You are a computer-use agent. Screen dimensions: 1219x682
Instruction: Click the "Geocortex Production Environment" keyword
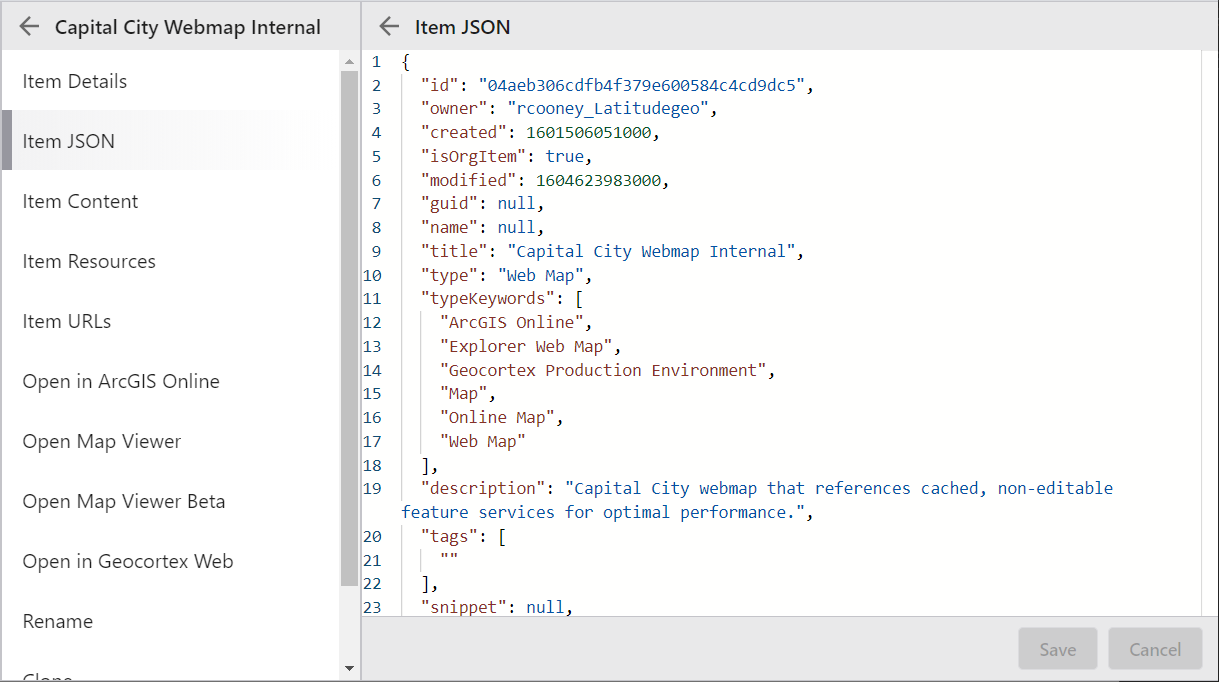[x=603, y=370]
